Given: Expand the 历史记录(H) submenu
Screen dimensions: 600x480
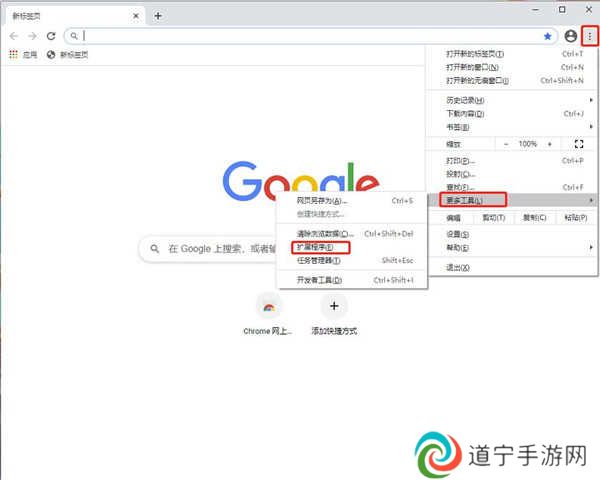Looking at the screenshot, I should [x=513, y=100].
